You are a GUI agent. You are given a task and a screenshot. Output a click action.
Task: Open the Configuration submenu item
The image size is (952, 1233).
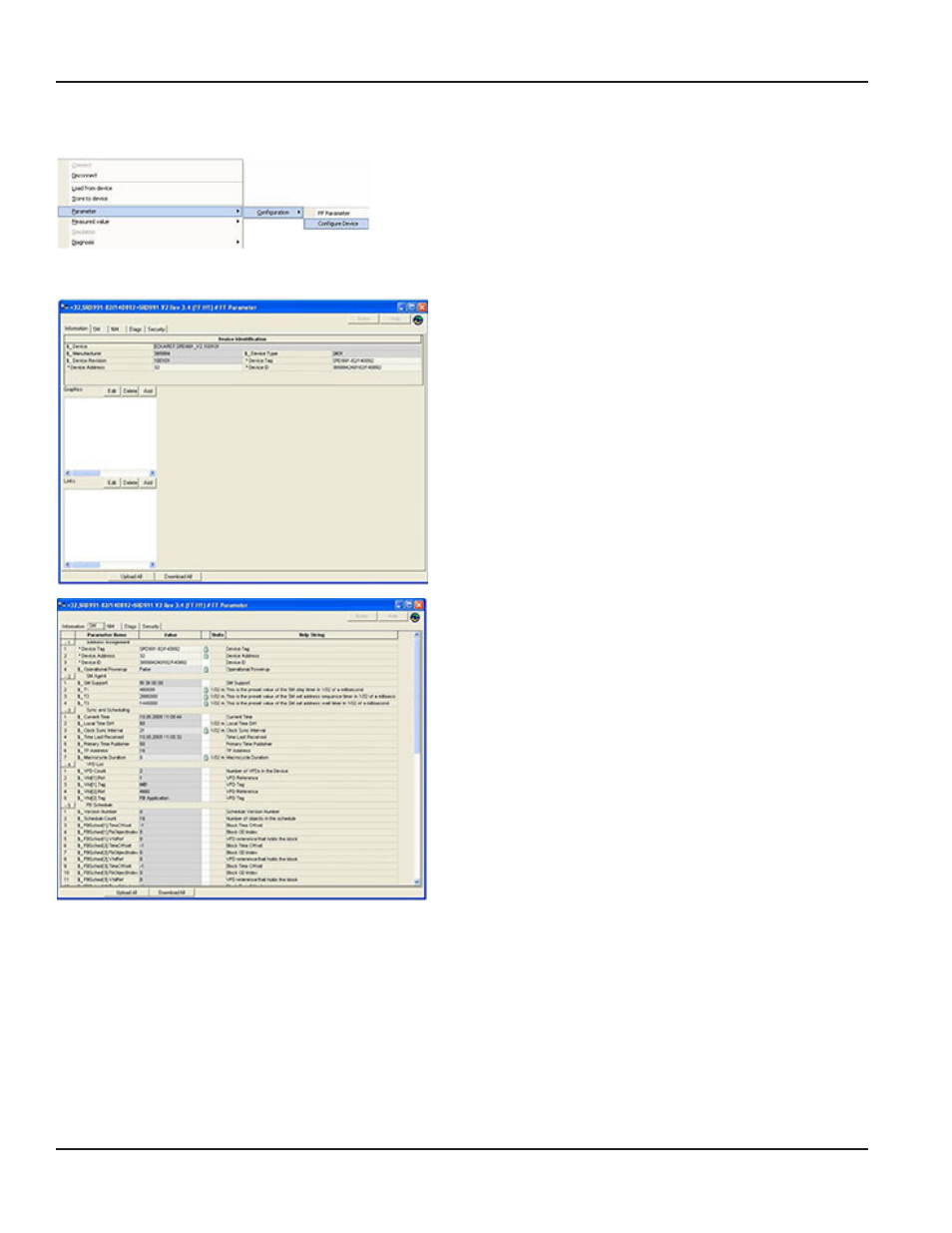click(x=274, y=212)
